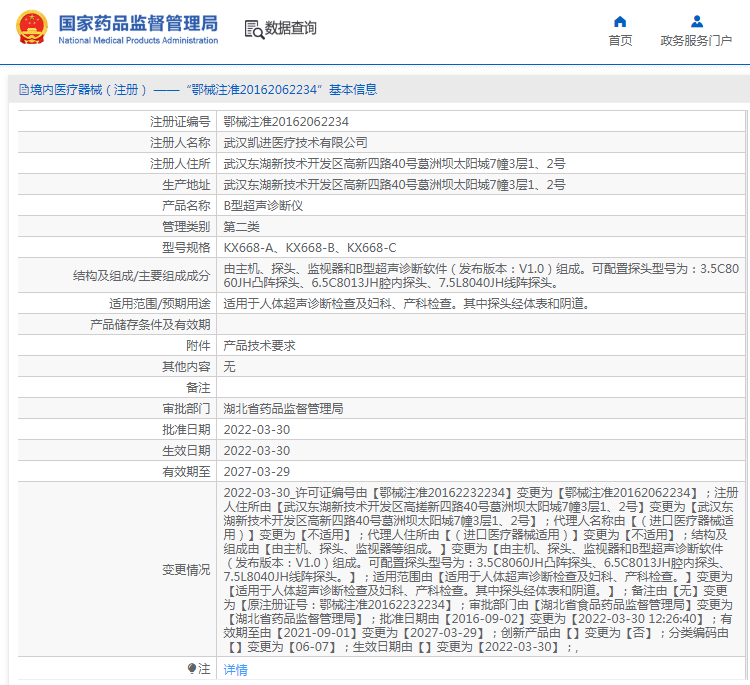The height and width of the screenshot is (685, 750).
Task: Open the 数据查询 search icon
Action: [x=254, y=29]
